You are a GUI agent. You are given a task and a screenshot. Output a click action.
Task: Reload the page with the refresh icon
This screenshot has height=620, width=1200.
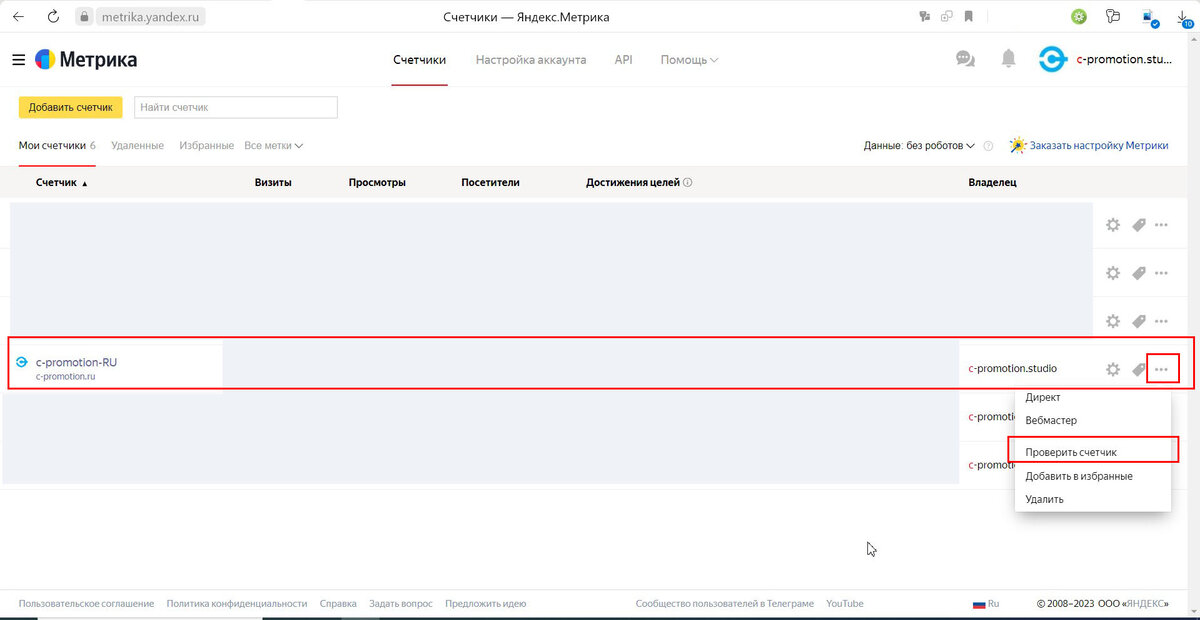pyautogui.click(x=53, y=17)
